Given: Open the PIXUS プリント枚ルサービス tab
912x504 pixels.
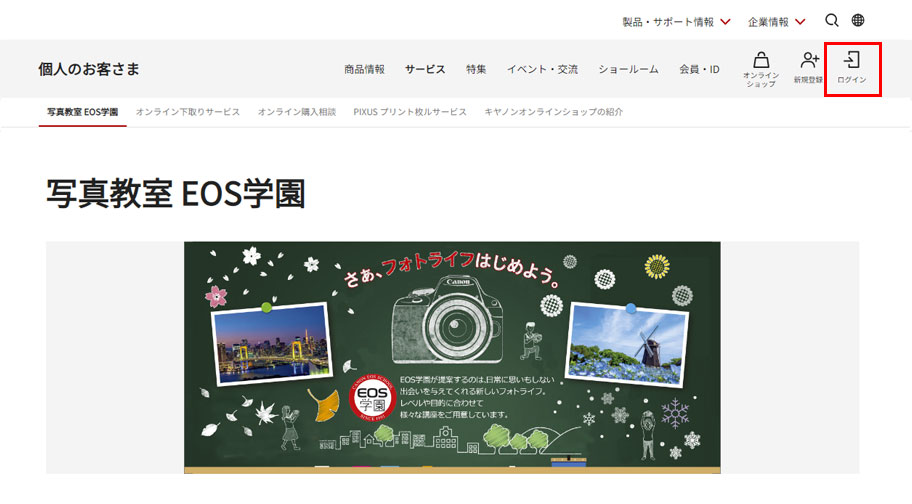Looking at the screenshot, I should point(410,112).
